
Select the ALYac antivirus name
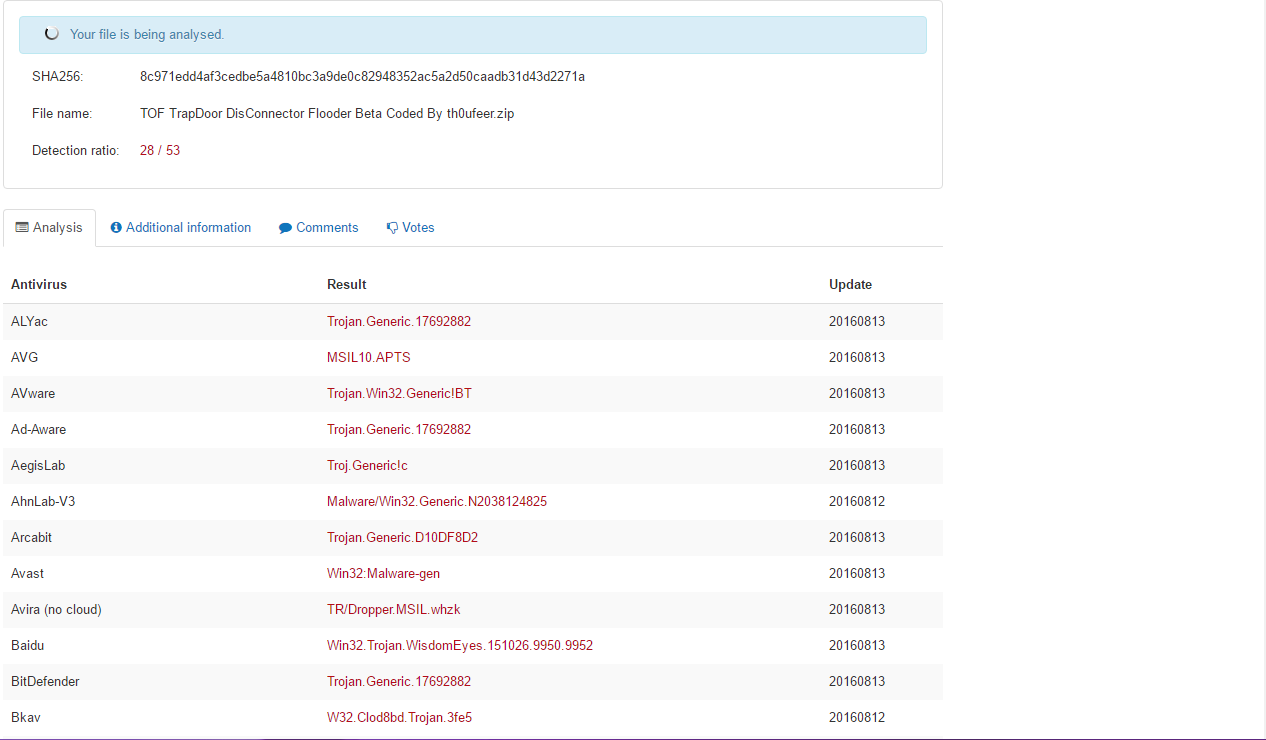tap(29, 322)
